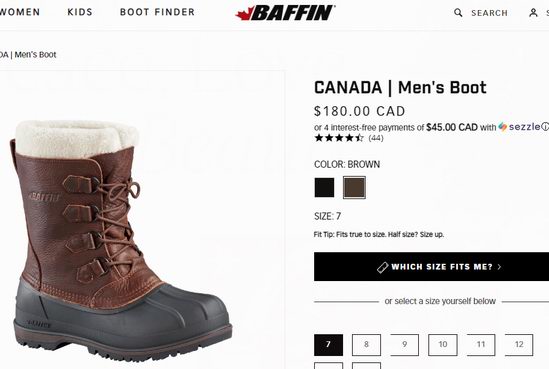
Task: Click the star rating icons
Action: [x=339, y=138]
